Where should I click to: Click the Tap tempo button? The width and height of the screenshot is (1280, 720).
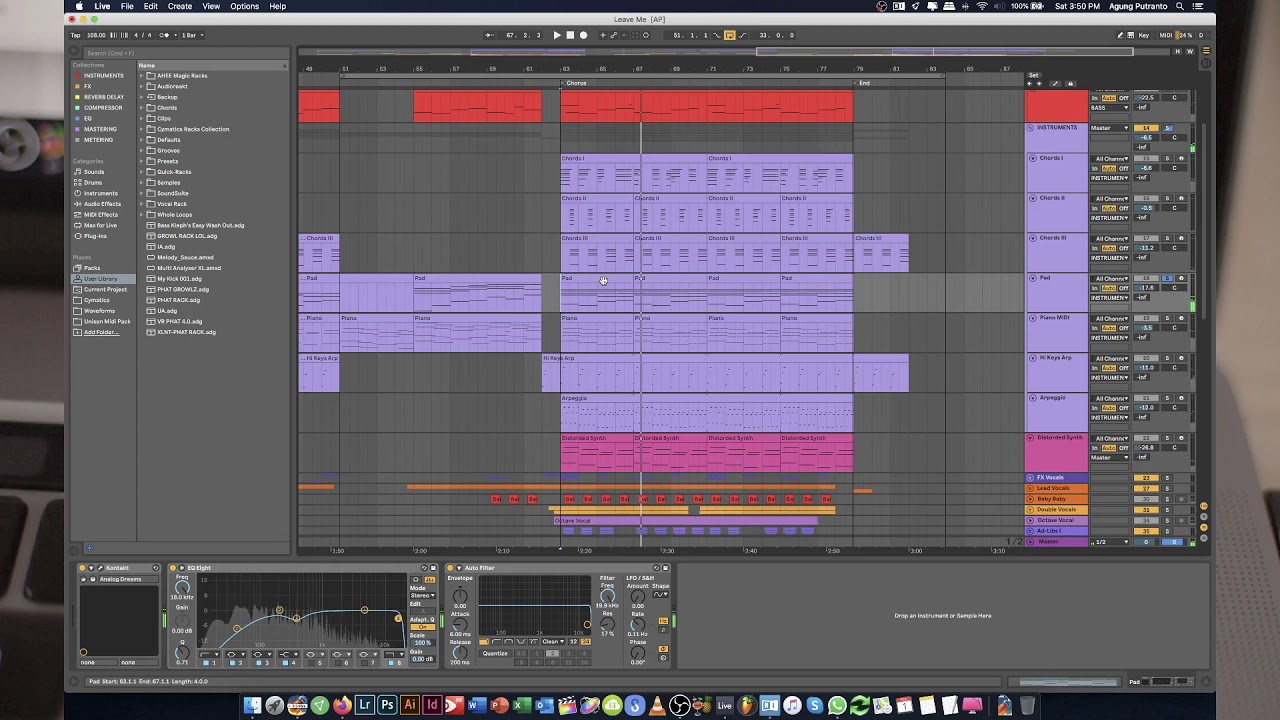pos(75,35)
